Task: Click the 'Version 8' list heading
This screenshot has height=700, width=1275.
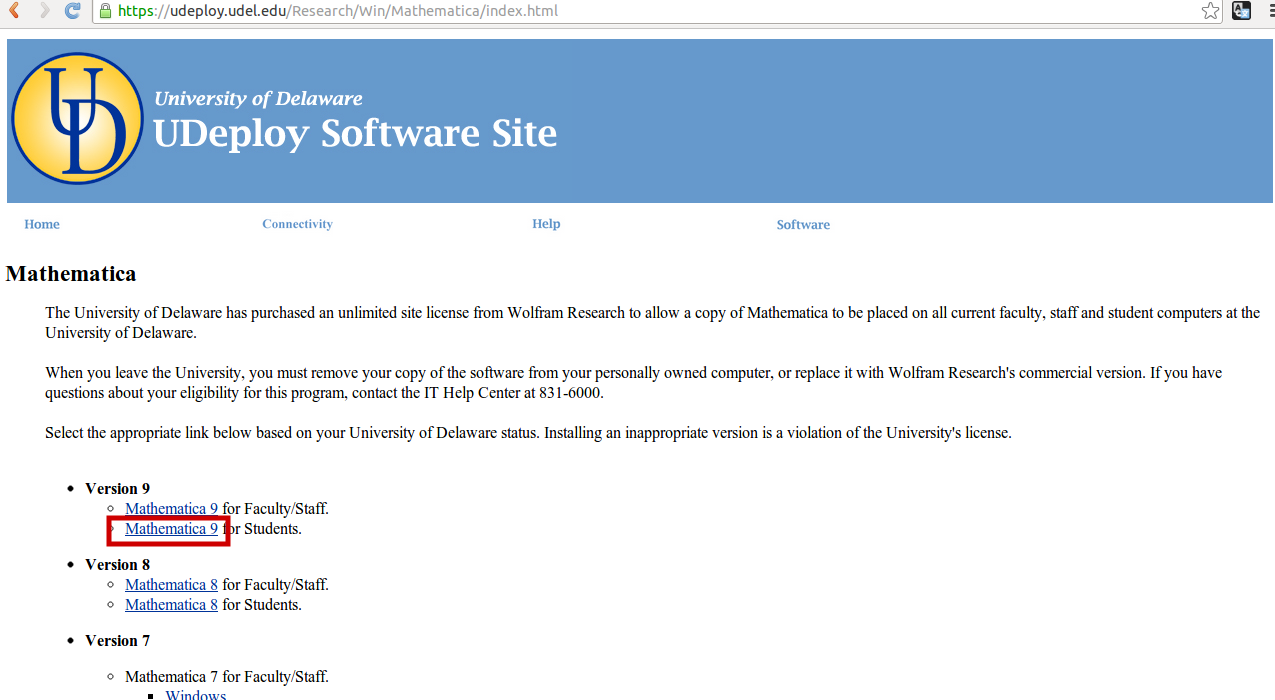Action: pos(117,565)
